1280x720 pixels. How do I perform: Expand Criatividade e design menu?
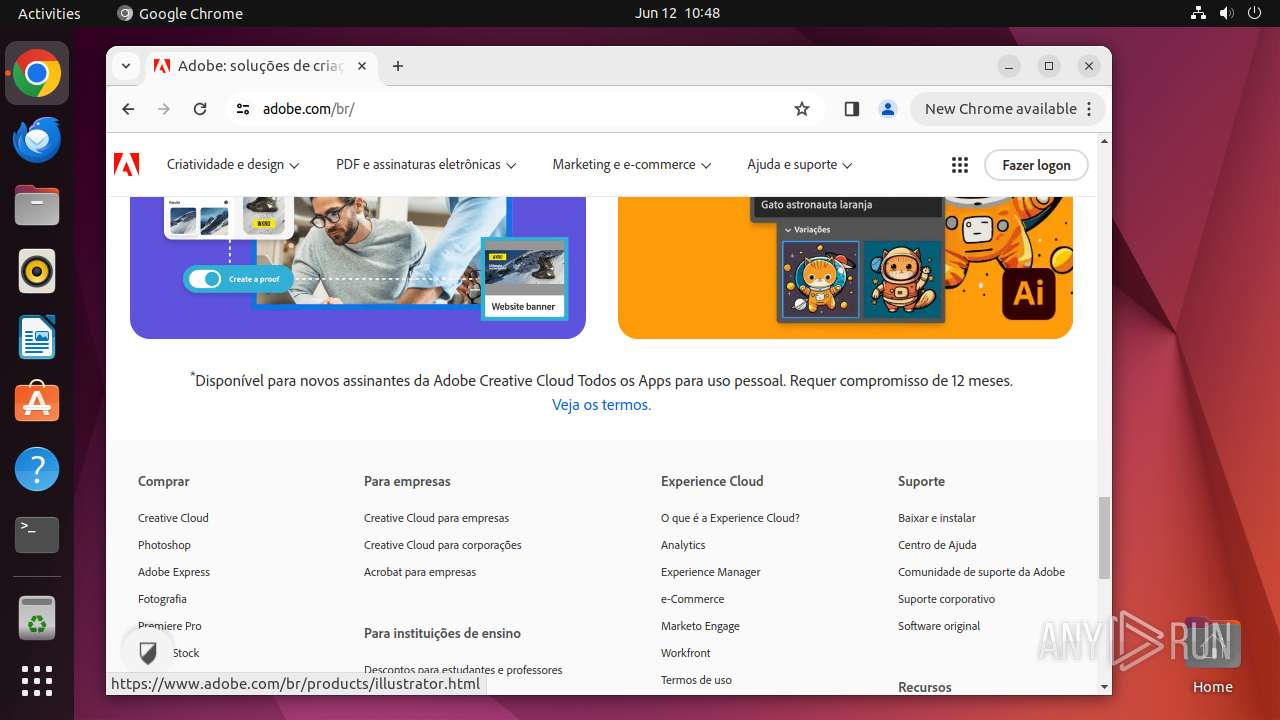(x=233, y=165)
